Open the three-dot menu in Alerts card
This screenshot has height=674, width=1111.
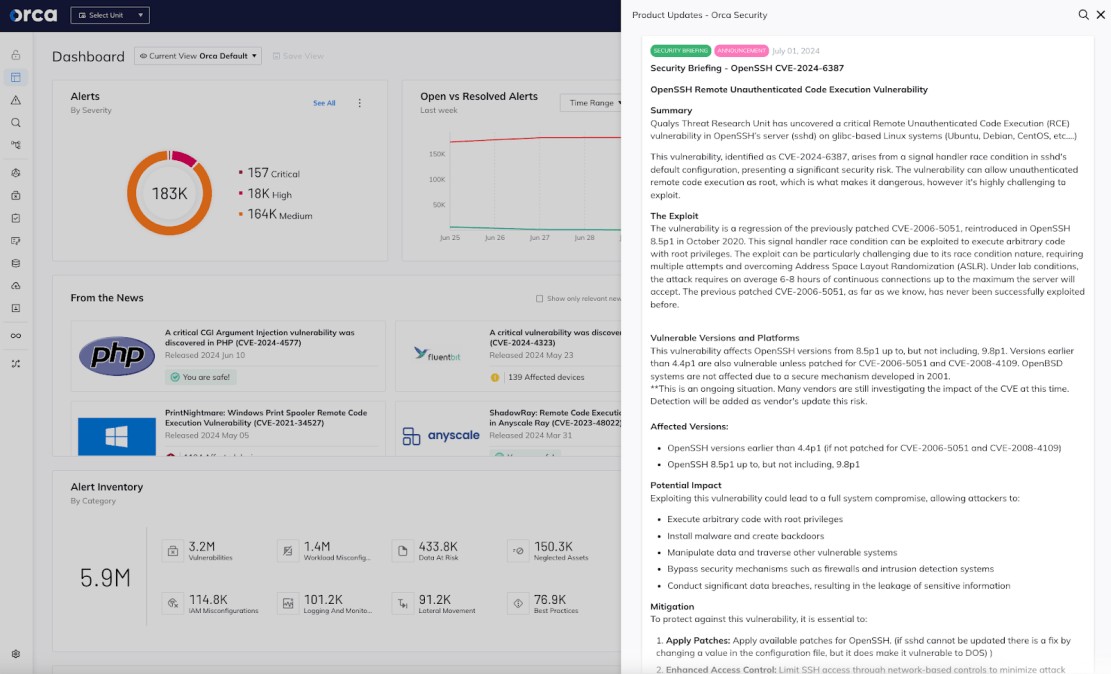(x=360, y=103)
